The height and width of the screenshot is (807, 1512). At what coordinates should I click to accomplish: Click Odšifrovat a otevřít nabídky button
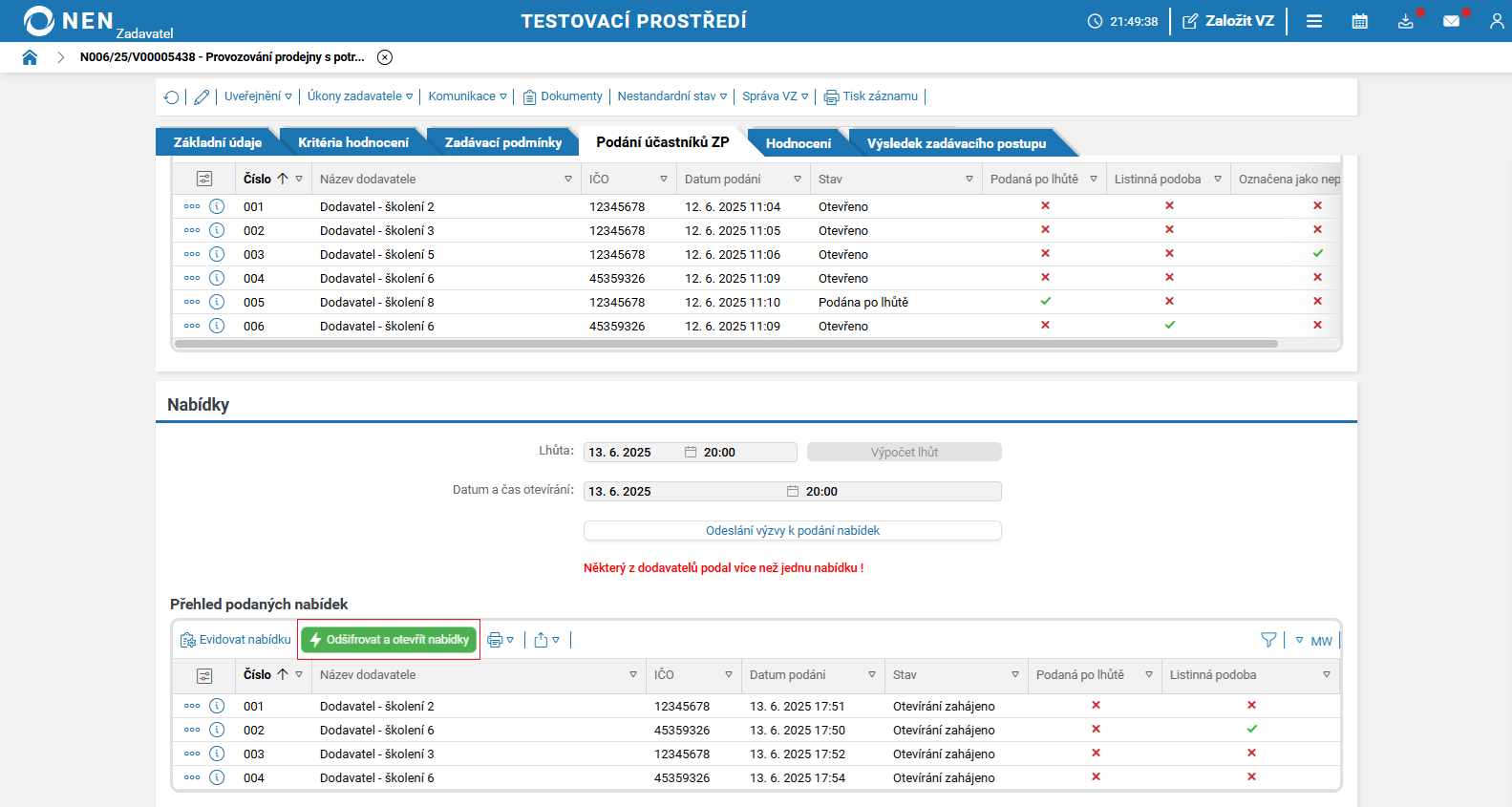389,640
